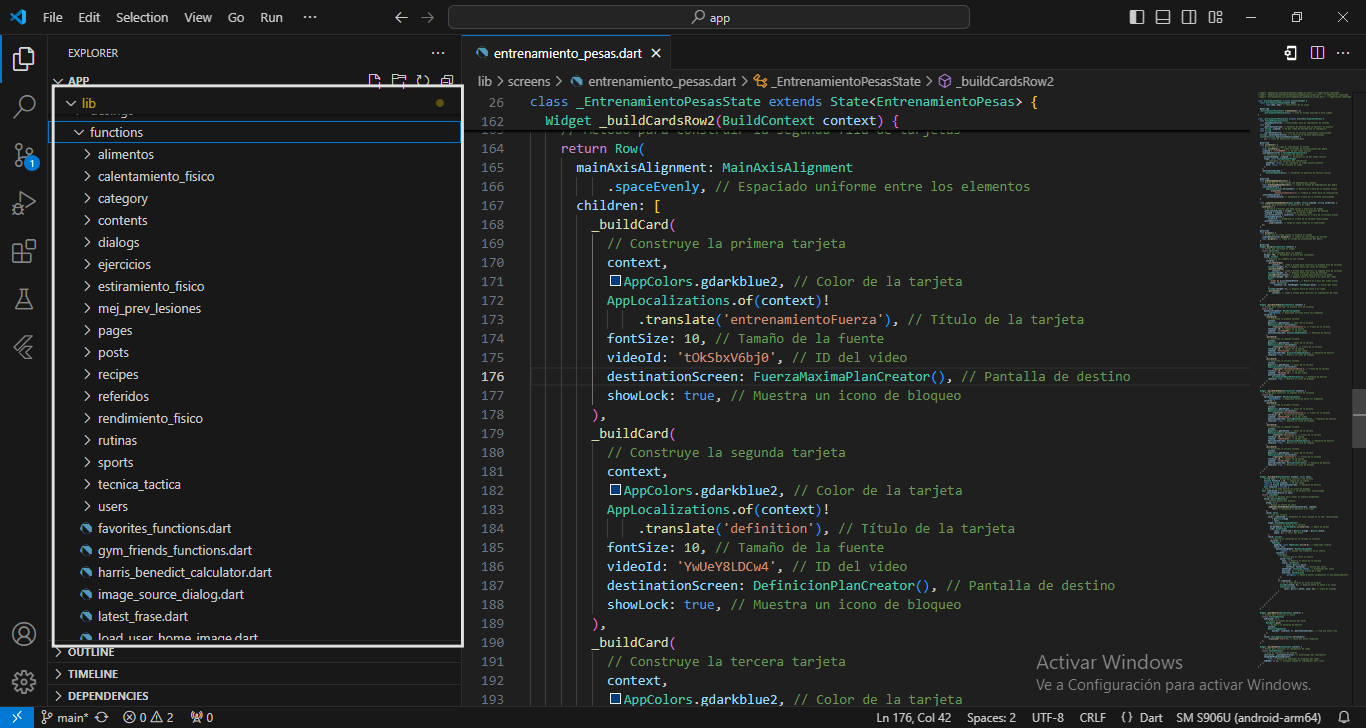
Task: Open Customize Layout button
Action: (x=1215, y=17)
